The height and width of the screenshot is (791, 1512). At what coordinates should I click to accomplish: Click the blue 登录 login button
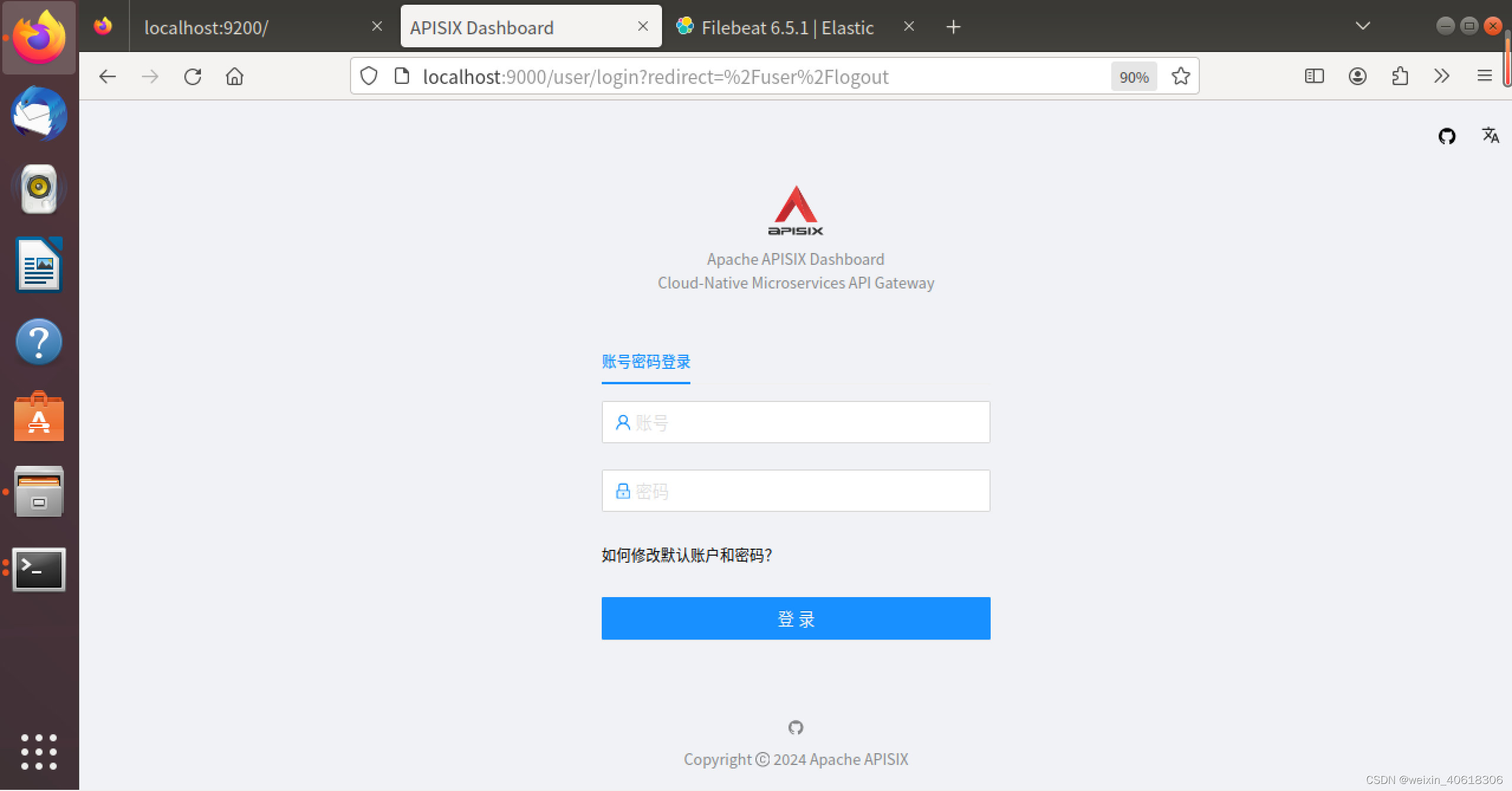tap(795, 618)
